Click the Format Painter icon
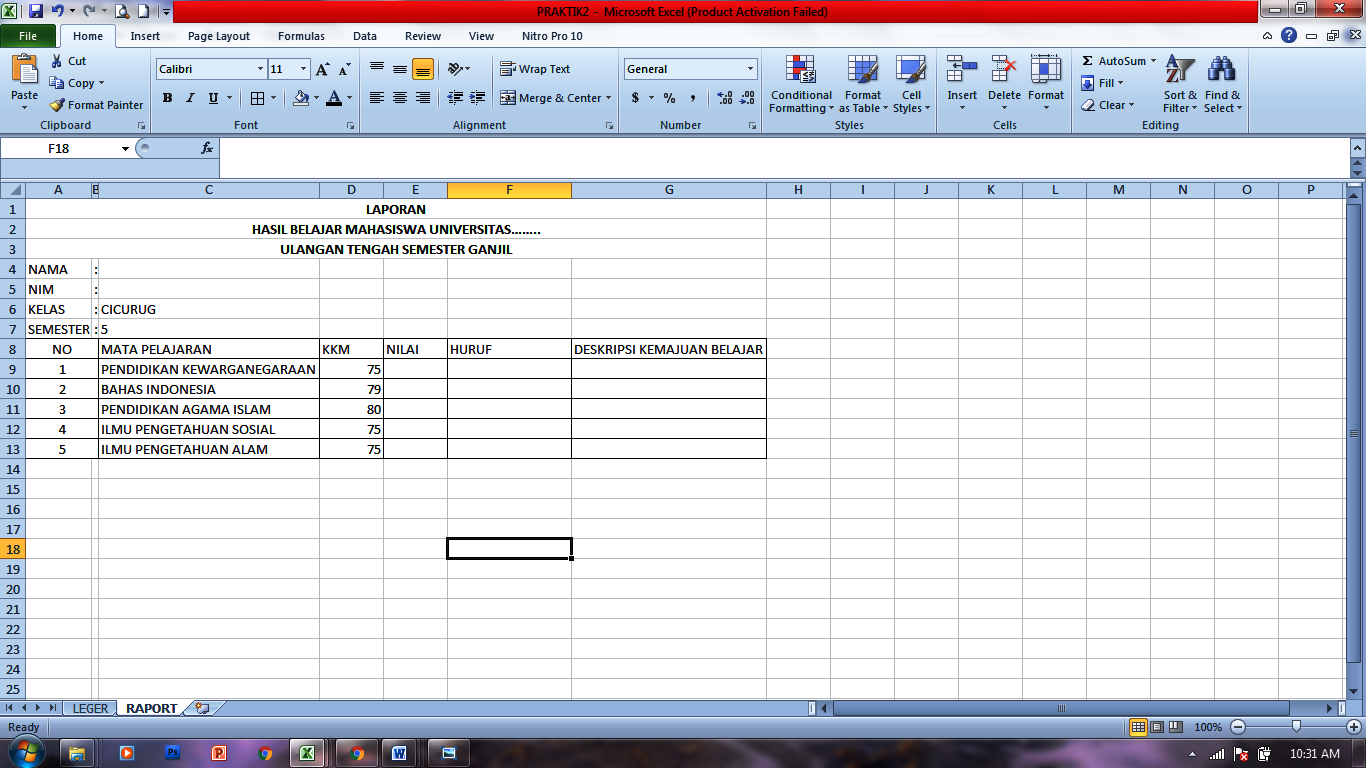The height and width of the screenshot is (768, 1366). [x=57, y=105]
